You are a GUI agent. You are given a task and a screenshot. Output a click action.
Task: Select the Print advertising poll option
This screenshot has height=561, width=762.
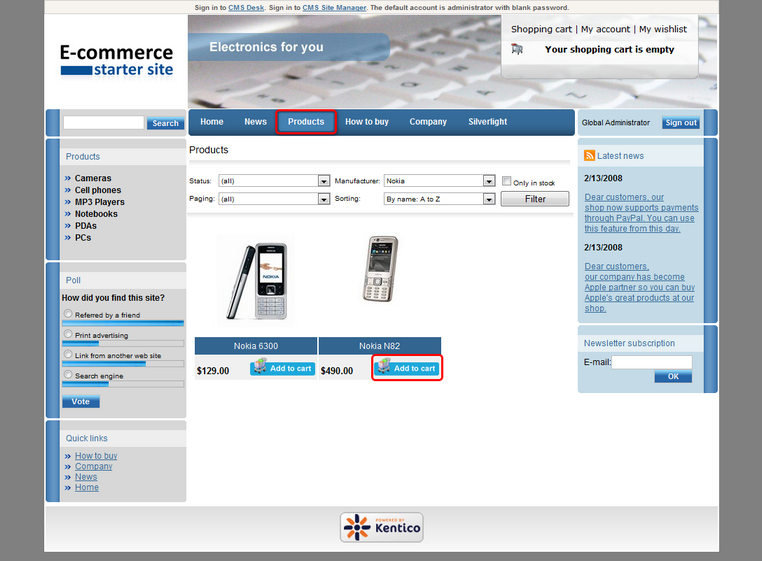(x=68, y=334)
